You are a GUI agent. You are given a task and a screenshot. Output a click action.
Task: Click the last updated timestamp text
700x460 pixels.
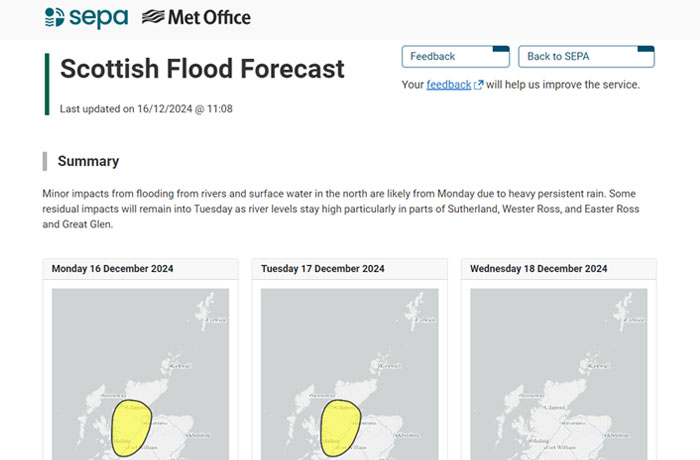[146, 108]
